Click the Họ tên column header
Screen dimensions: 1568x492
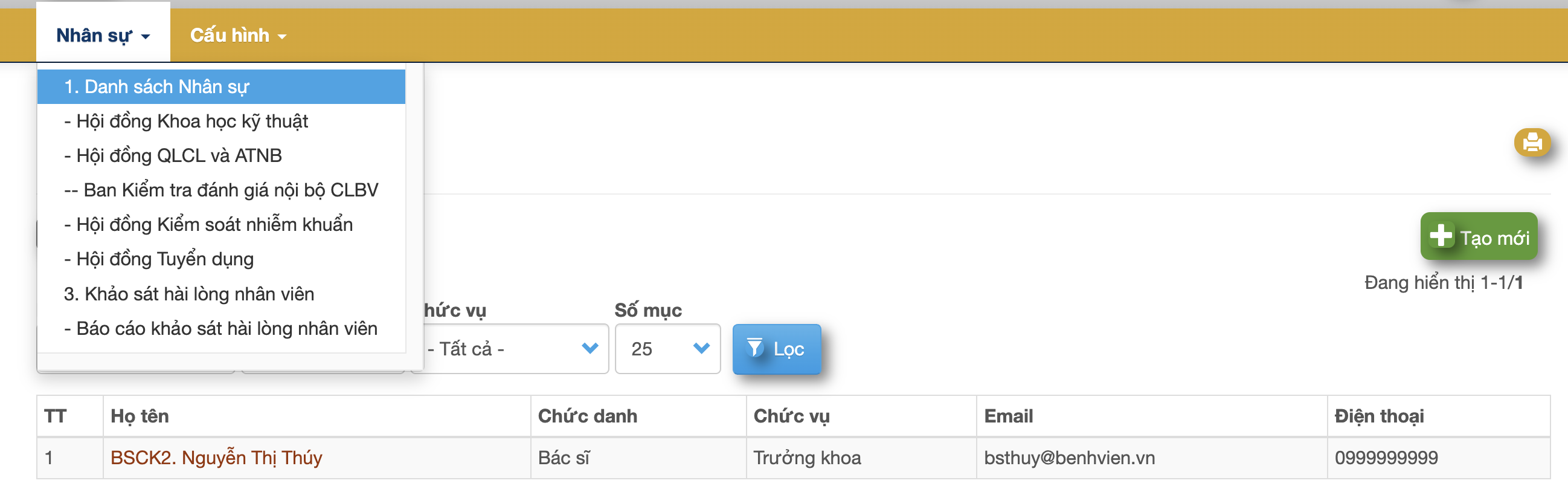140,416
